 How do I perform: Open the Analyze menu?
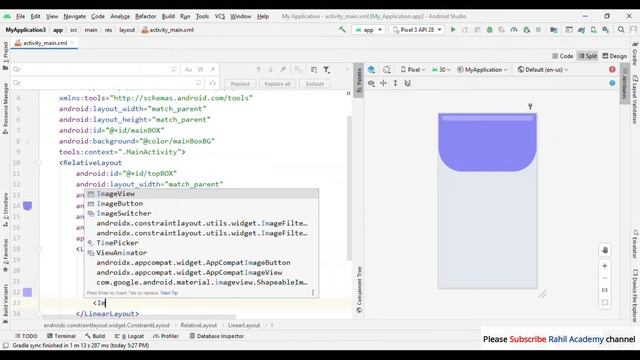tap(120, 16)
